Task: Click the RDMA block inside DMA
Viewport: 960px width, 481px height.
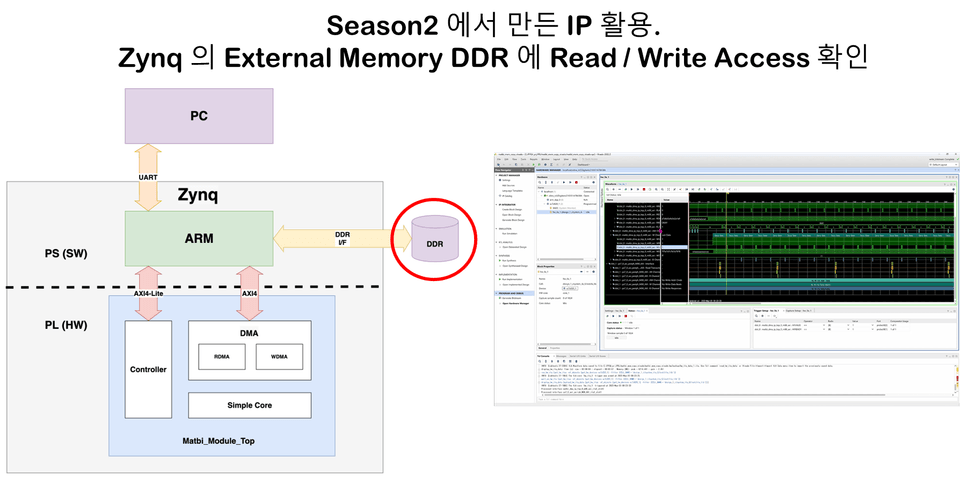Action: [222, 357]
